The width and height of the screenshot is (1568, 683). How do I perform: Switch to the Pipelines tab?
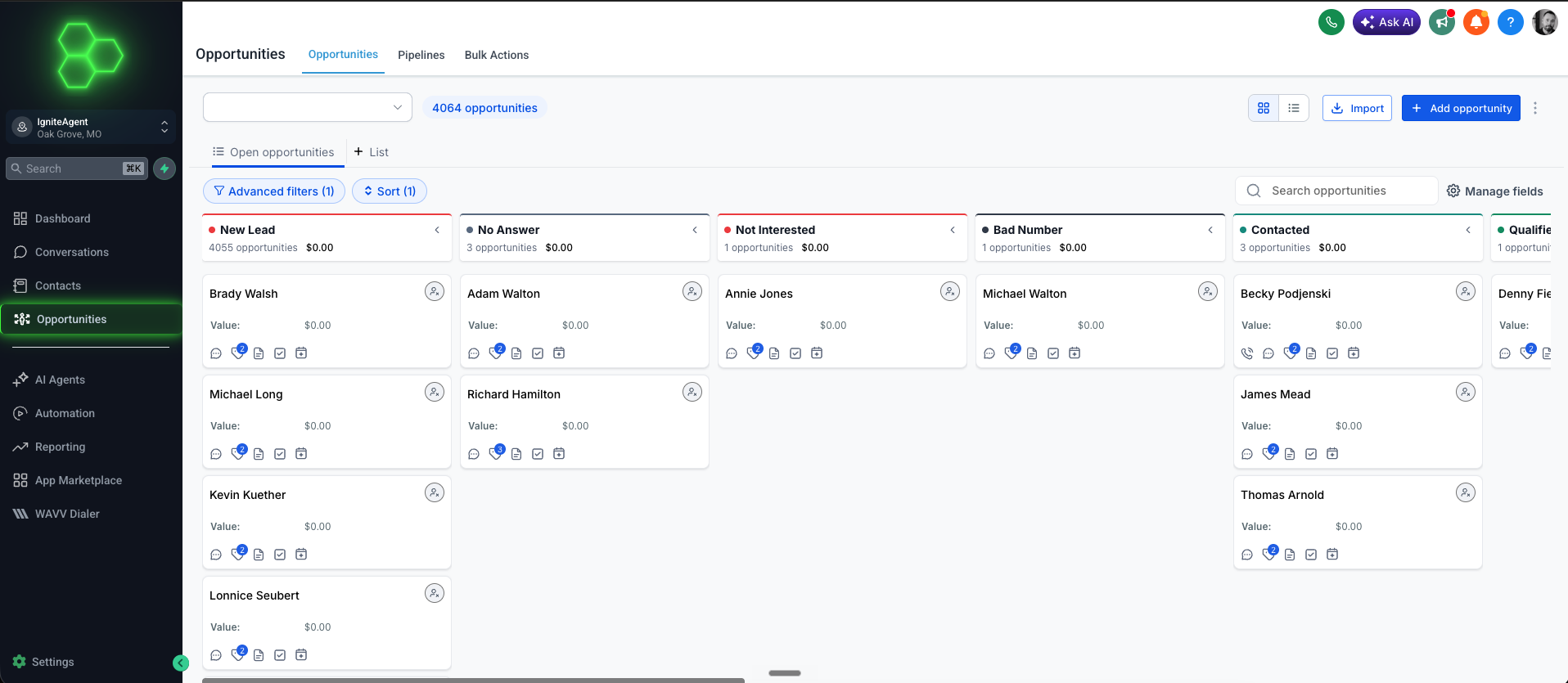click(x=421, y=55)
